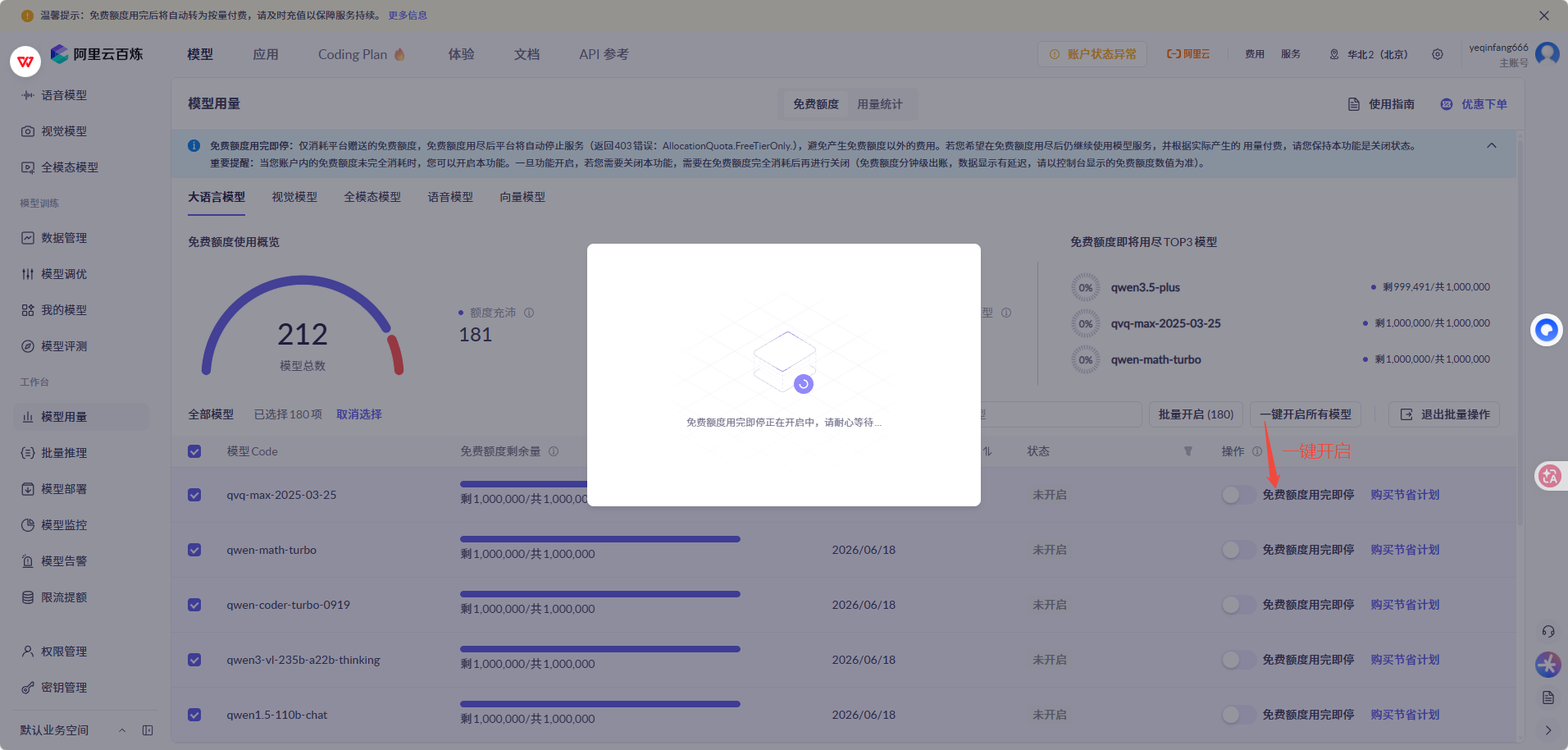Click the 批量开启 (180) button
Viewport: 1568px width, 750px height.
1197,414
